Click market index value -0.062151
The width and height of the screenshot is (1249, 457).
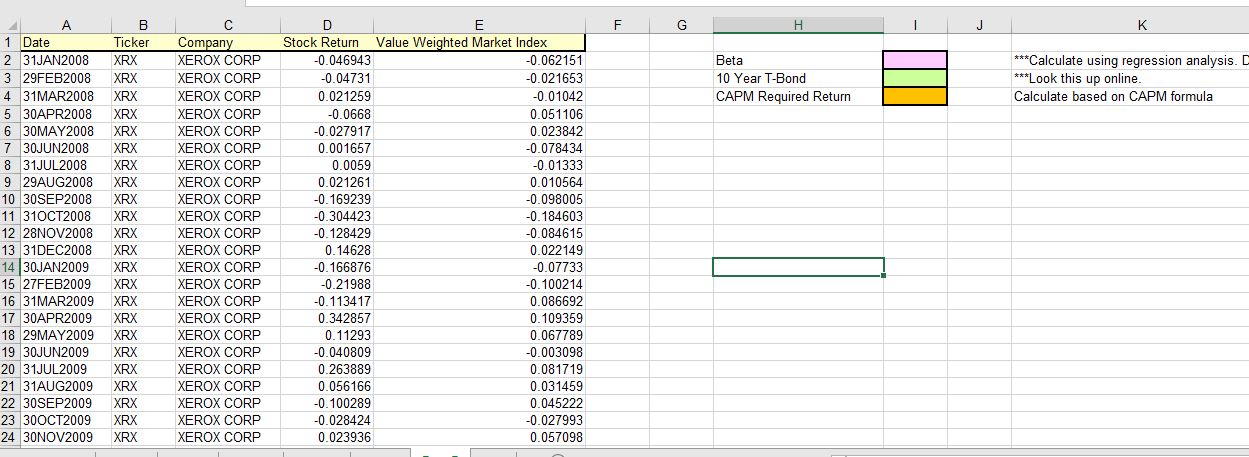[478, 61]
